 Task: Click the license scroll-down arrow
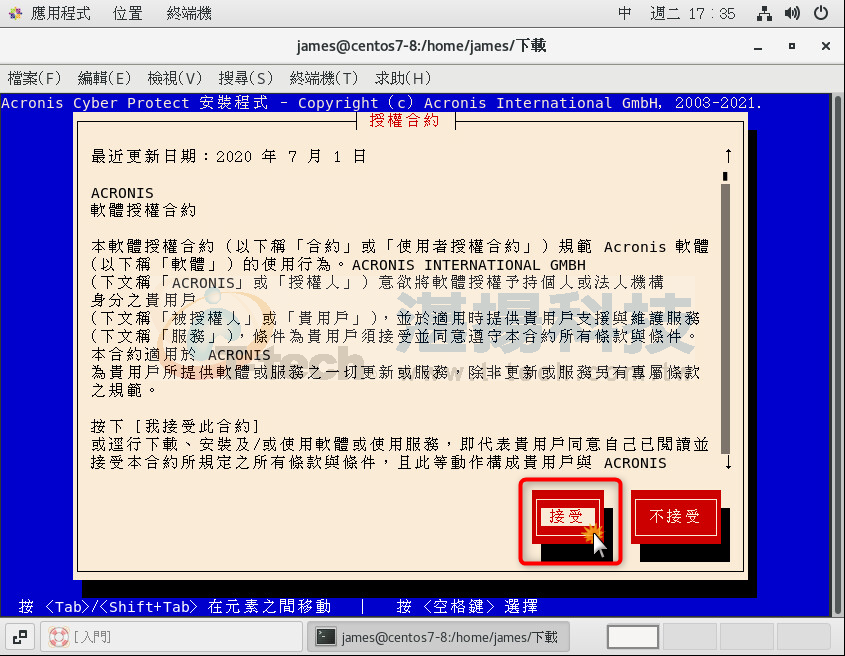pos(728,462)
